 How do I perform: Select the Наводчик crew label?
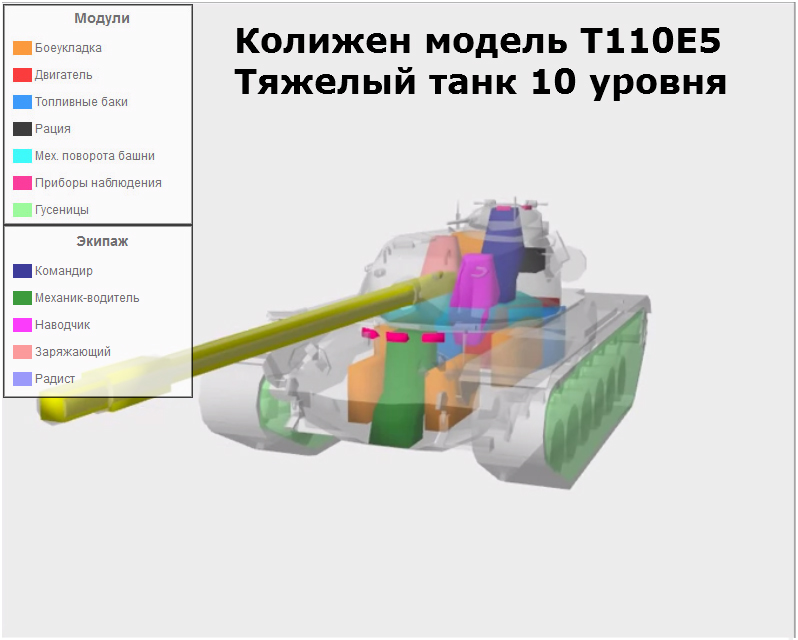click(x=62, y=325)
